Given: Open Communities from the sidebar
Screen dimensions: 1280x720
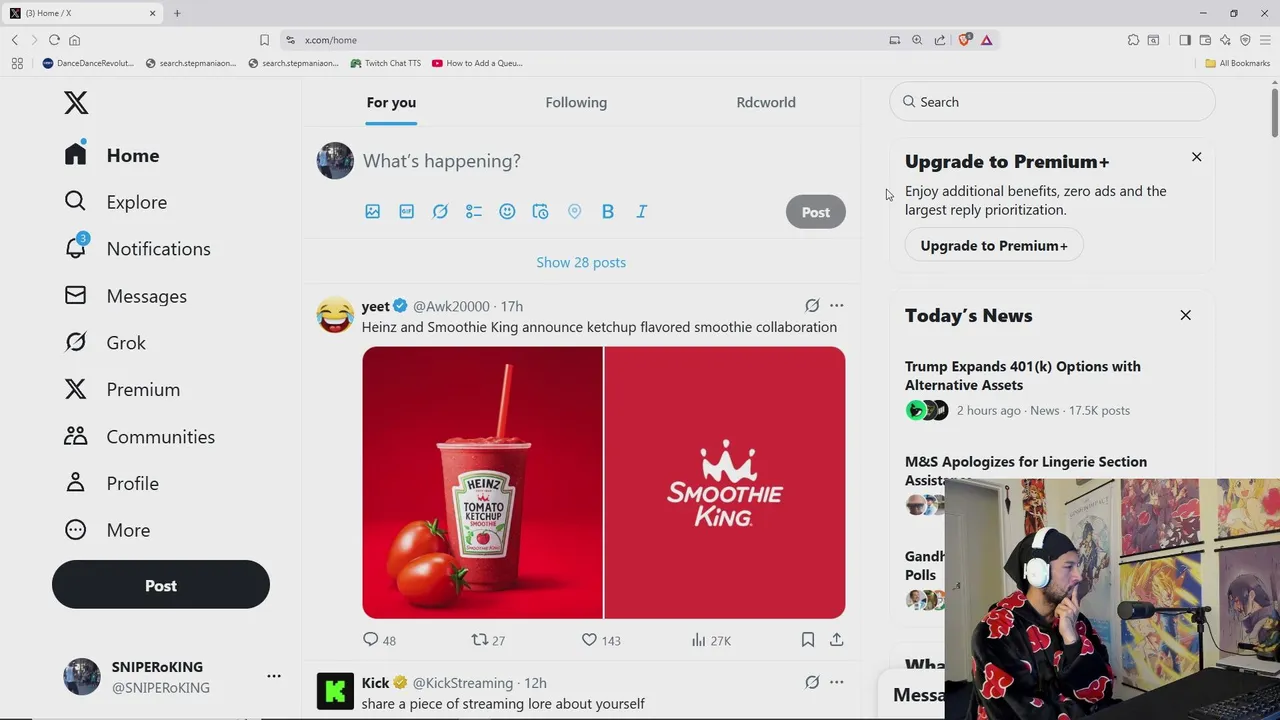Looking at the screenshot, I should [139, 436].
